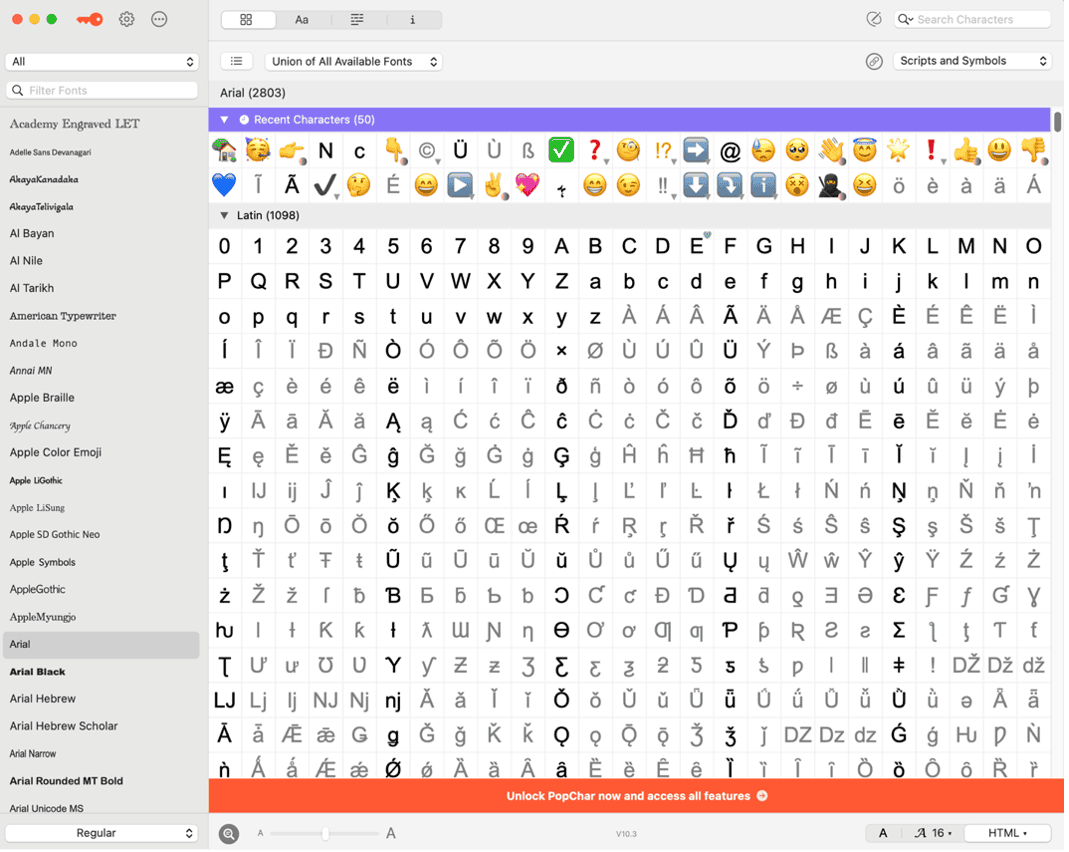
Task: Select the division sign ÷ character
Action: (797, 386)
